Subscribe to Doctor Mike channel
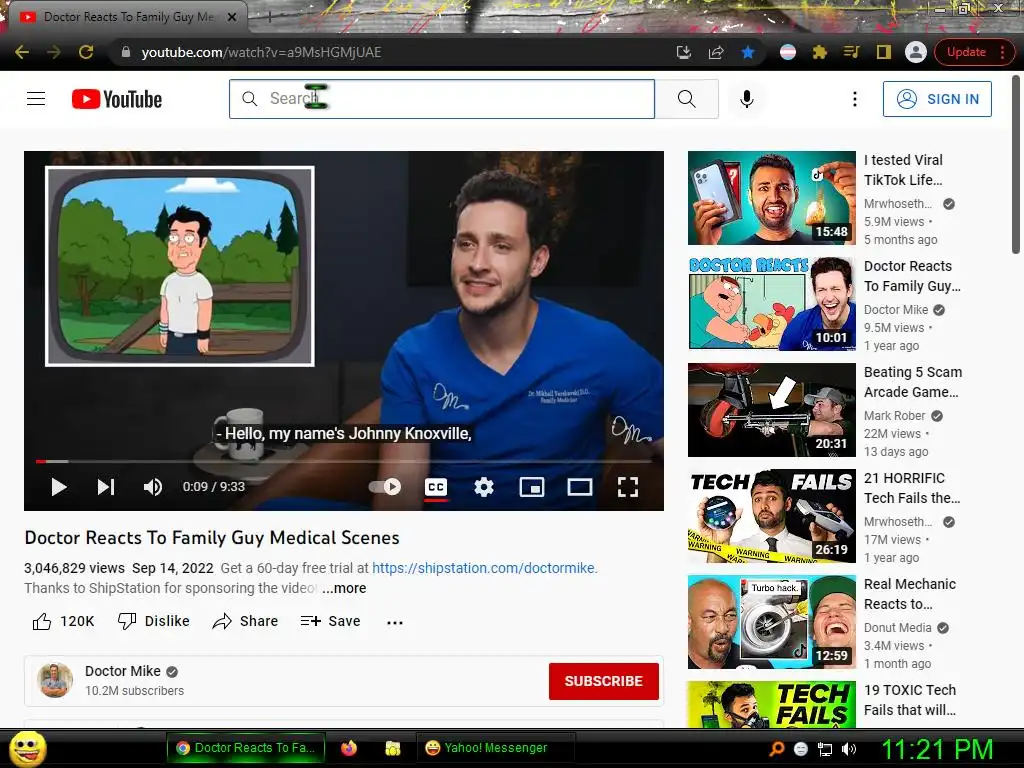This screenshot has height=768, width=1024. [x=603, y=681]
